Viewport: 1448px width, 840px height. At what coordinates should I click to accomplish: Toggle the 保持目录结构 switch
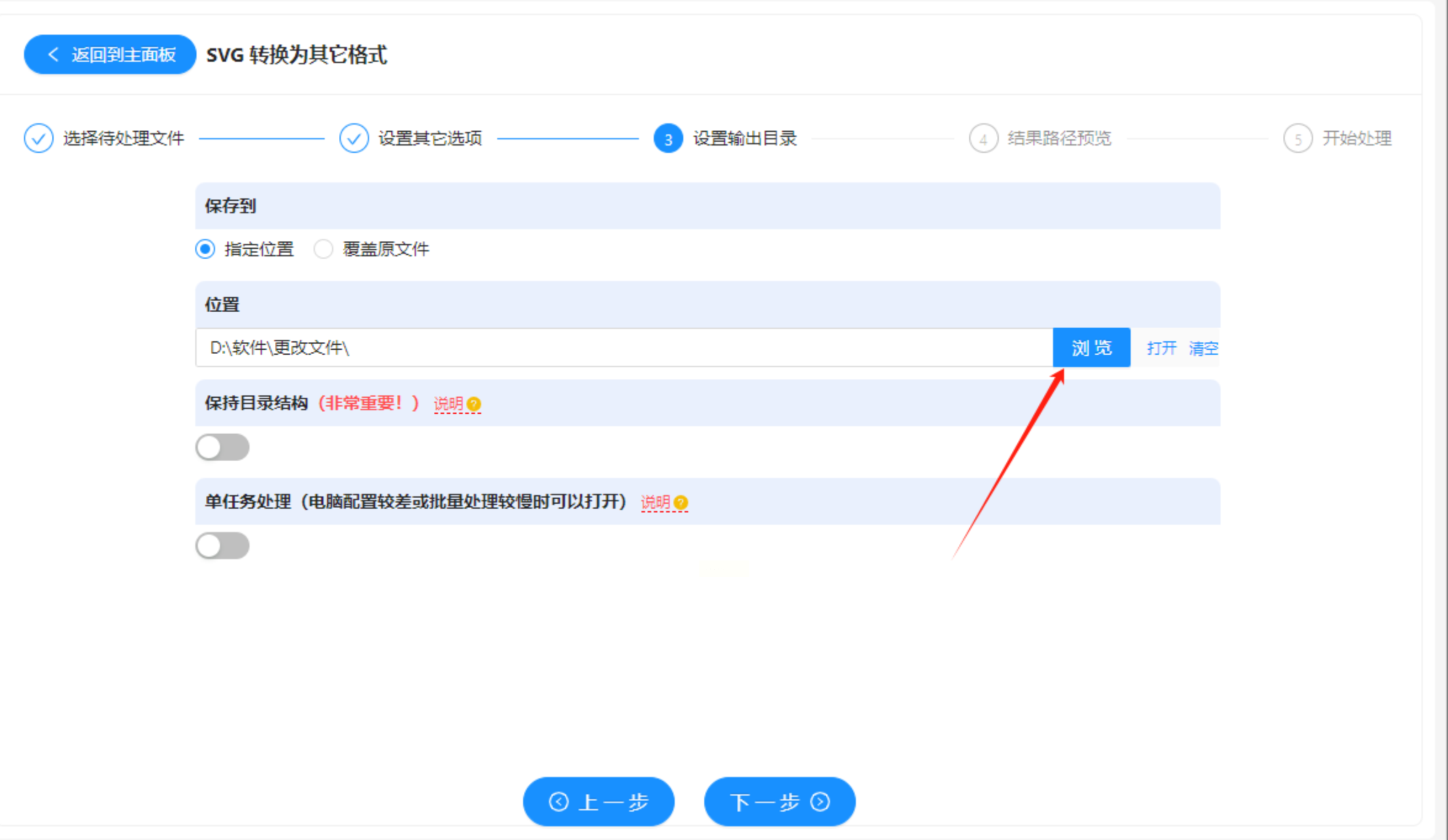222,447
